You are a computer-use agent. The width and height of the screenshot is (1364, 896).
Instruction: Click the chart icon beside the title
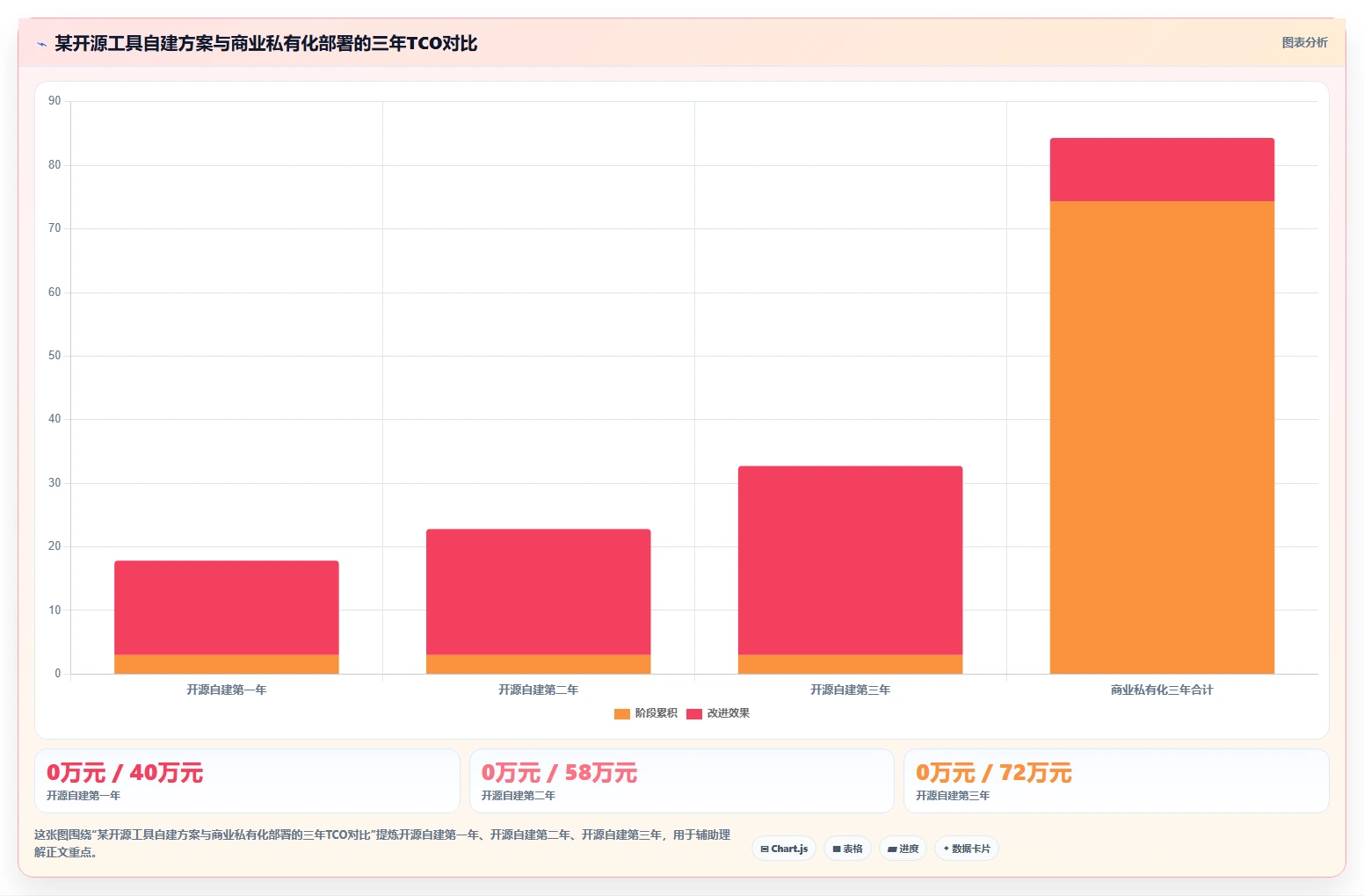(x=41, y=44)
